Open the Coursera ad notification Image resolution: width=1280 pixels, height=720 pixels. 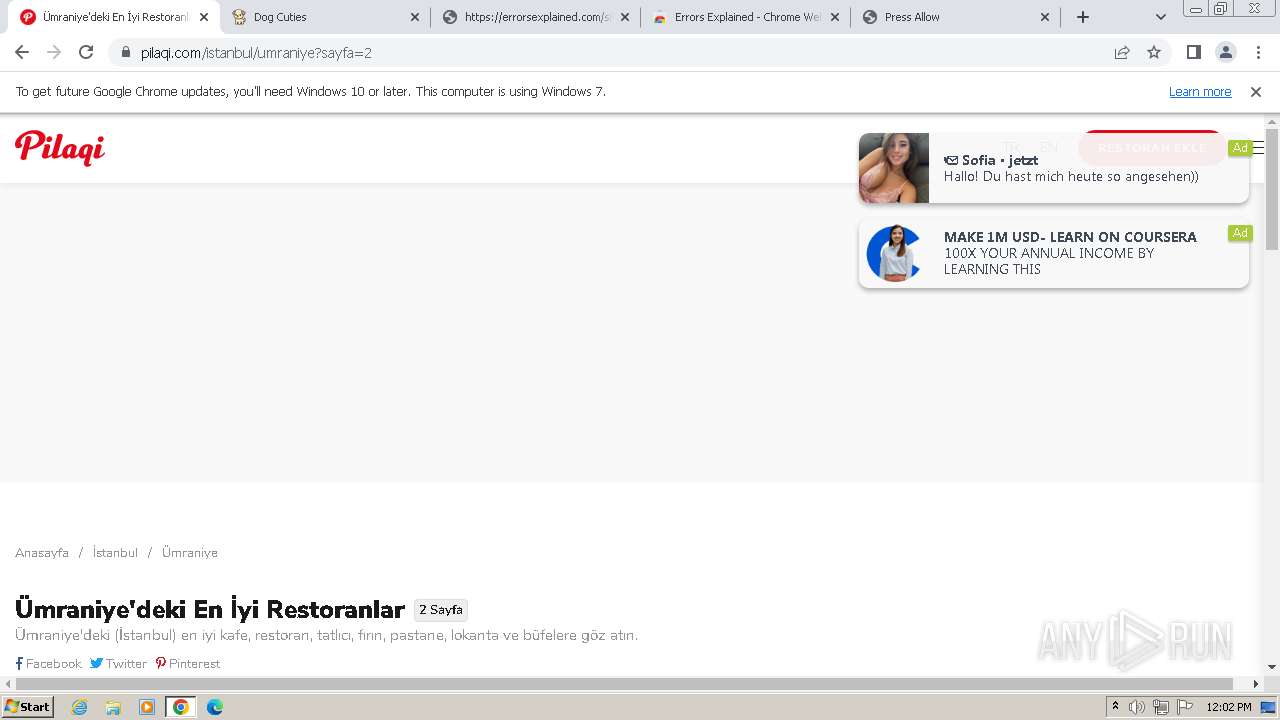[1054, 253]
